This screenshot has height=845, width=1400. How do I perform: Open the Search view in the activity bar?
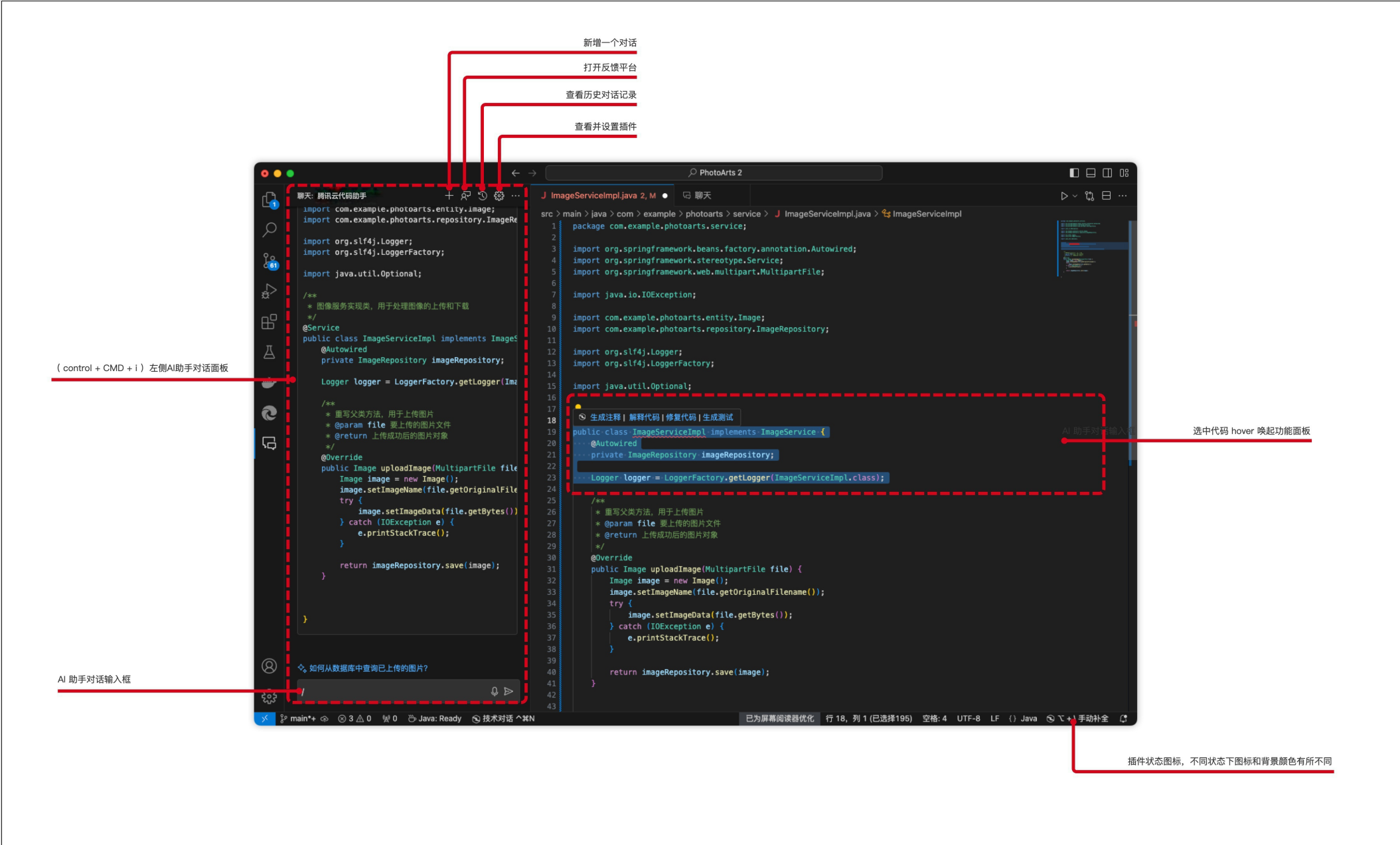click(x=270, y=230)
